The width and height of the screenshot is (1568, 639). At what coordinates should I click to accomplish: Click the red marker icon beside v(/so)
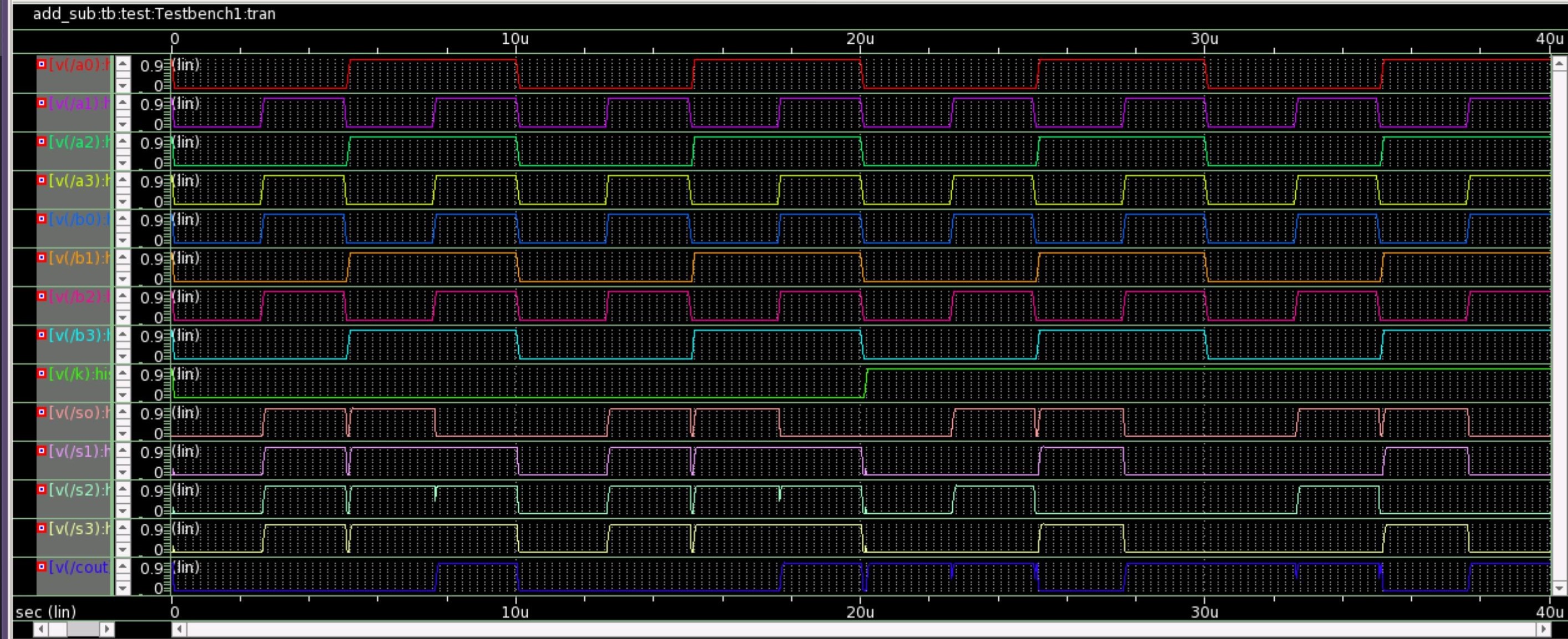[42, 413]
